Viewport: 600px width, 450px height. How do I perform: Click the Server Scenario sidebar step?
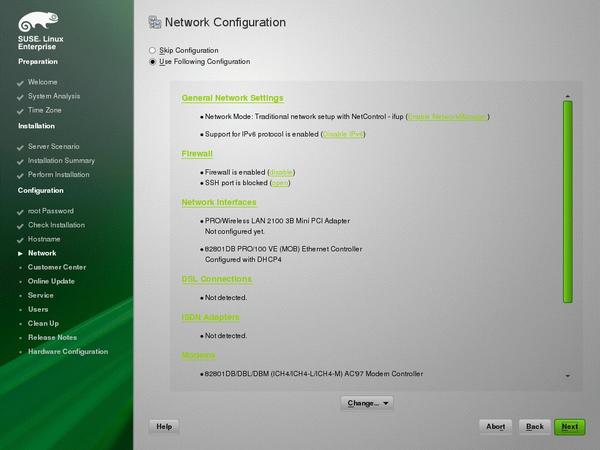(54, 147)
